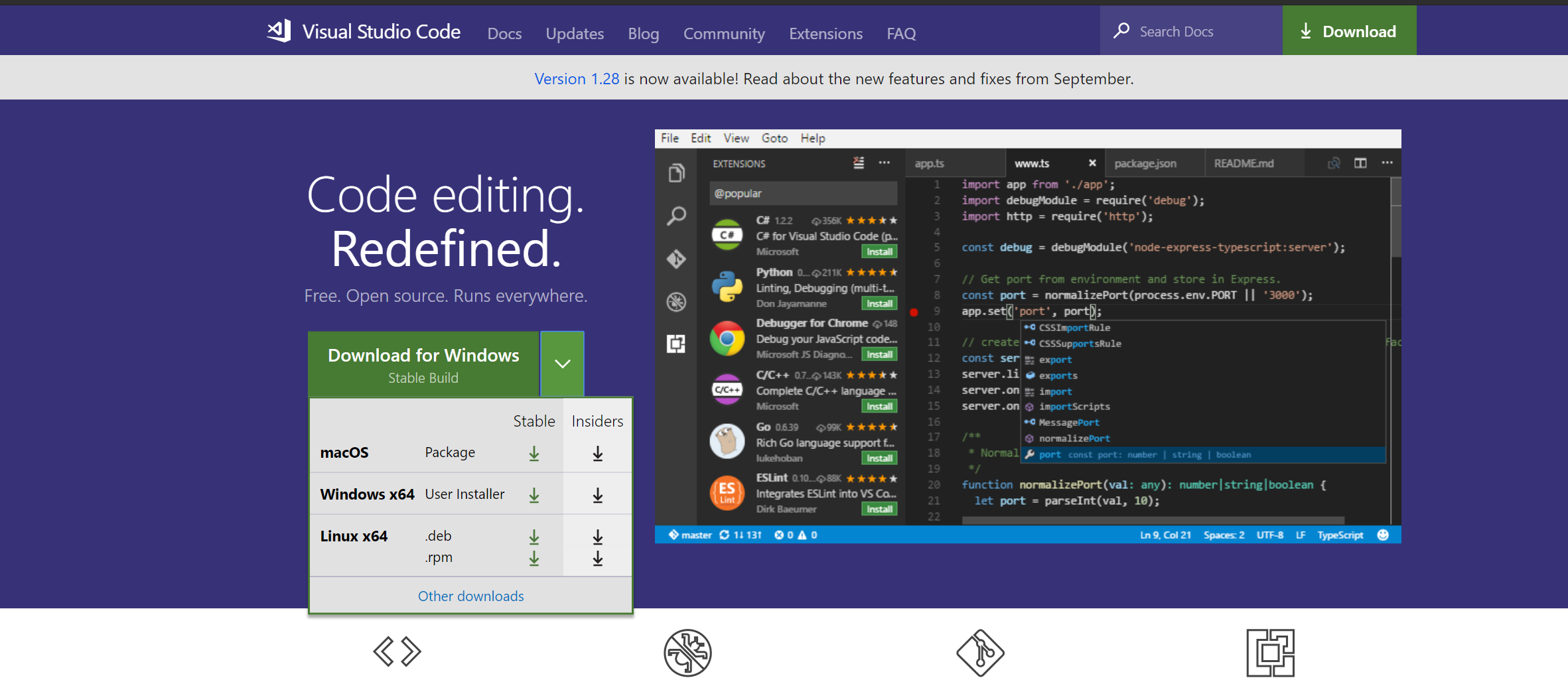Viewport: 1568px width, 682px height.
Task: Download Linux .rpm stable build
Action: pyautogui.click(x=534, y=559)
